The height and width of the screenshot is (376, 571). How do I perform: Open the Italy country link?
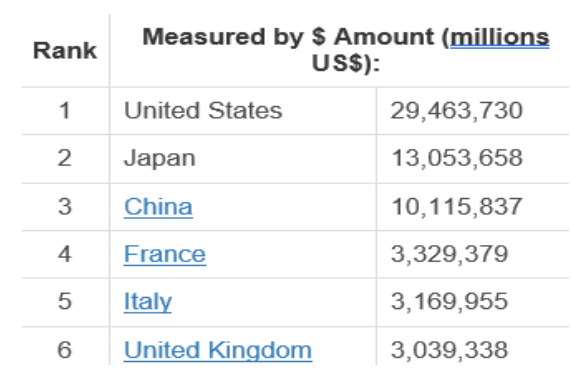[x=147, y=302]
